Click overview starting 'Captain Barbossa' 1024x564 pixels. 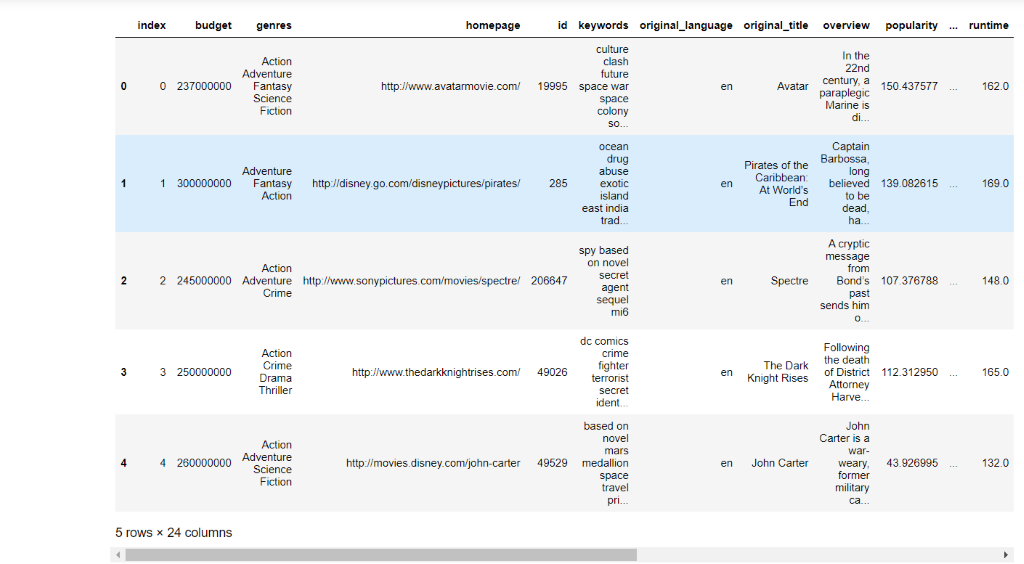pos(845,183)
